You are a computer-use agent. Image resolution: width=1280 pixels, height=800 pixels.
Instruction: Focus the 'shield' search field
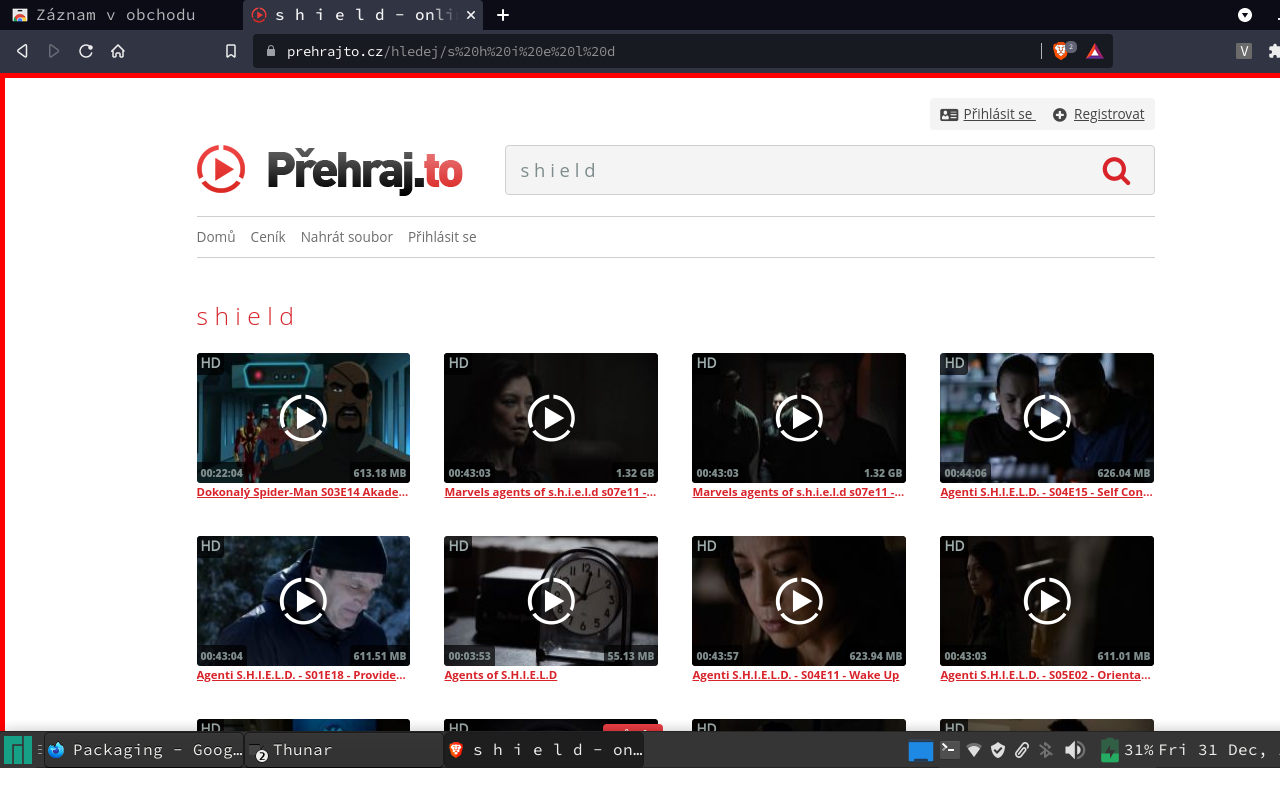click(830, 170)
